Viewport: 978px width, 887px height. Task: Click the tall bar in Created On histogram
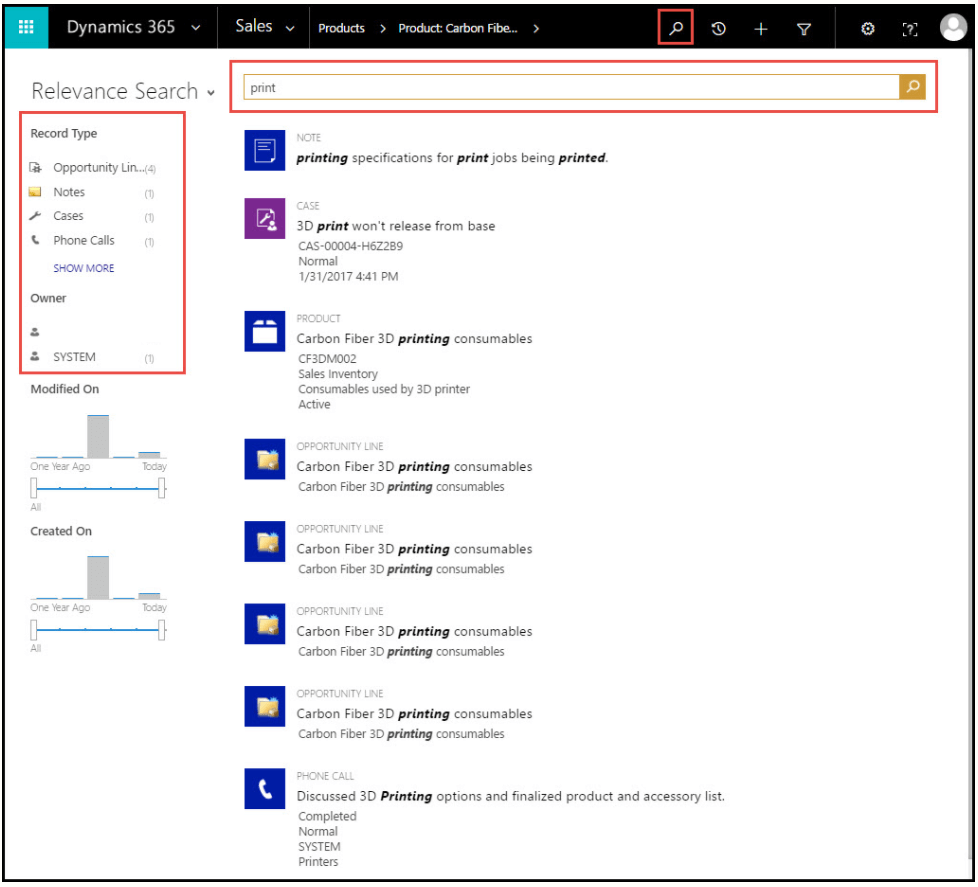tap(98, 577)
